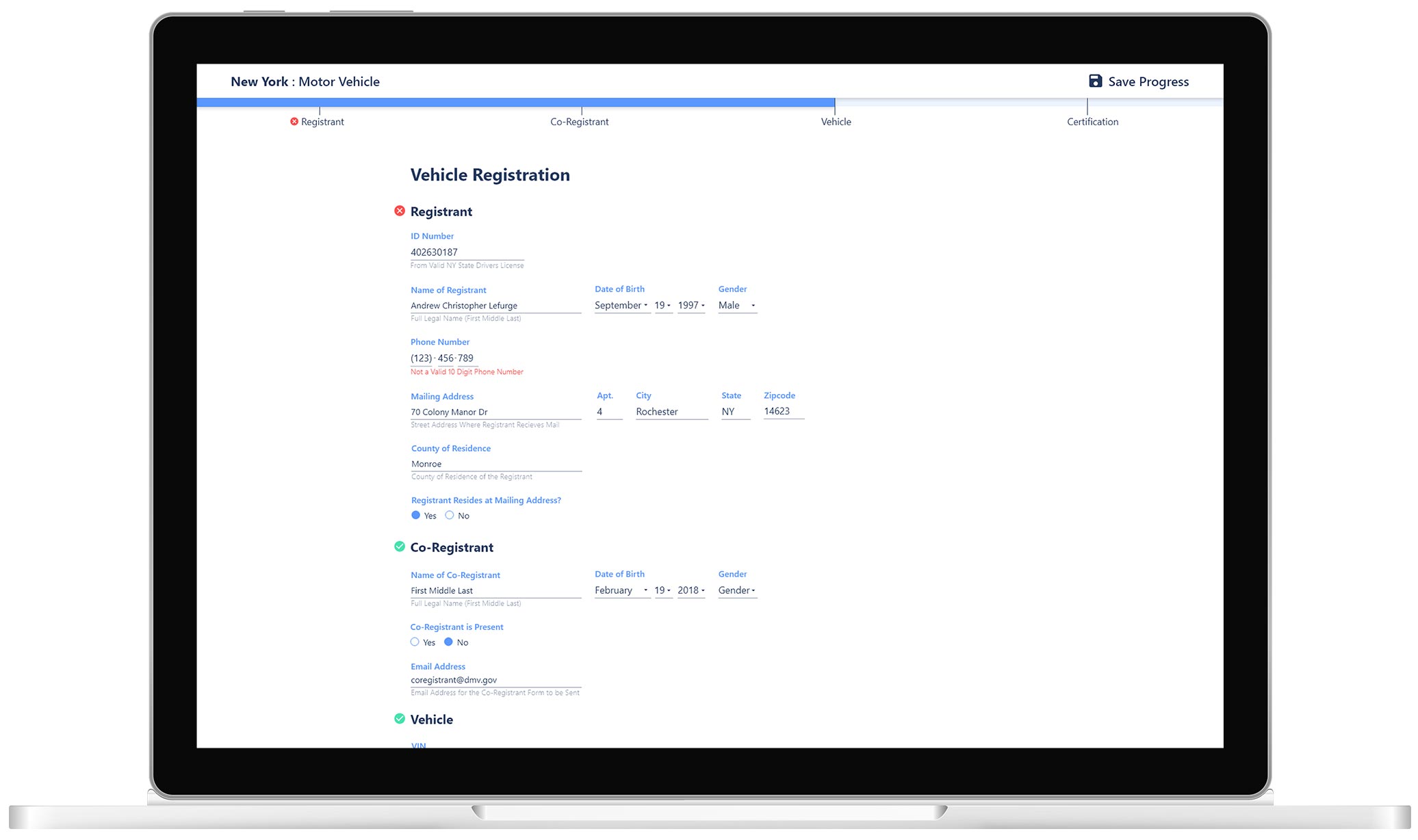Open the Registrant Gender dropdown showing Male
Image resolution: width=1418 pixels, height=840 pixels.
coord(737,305)
